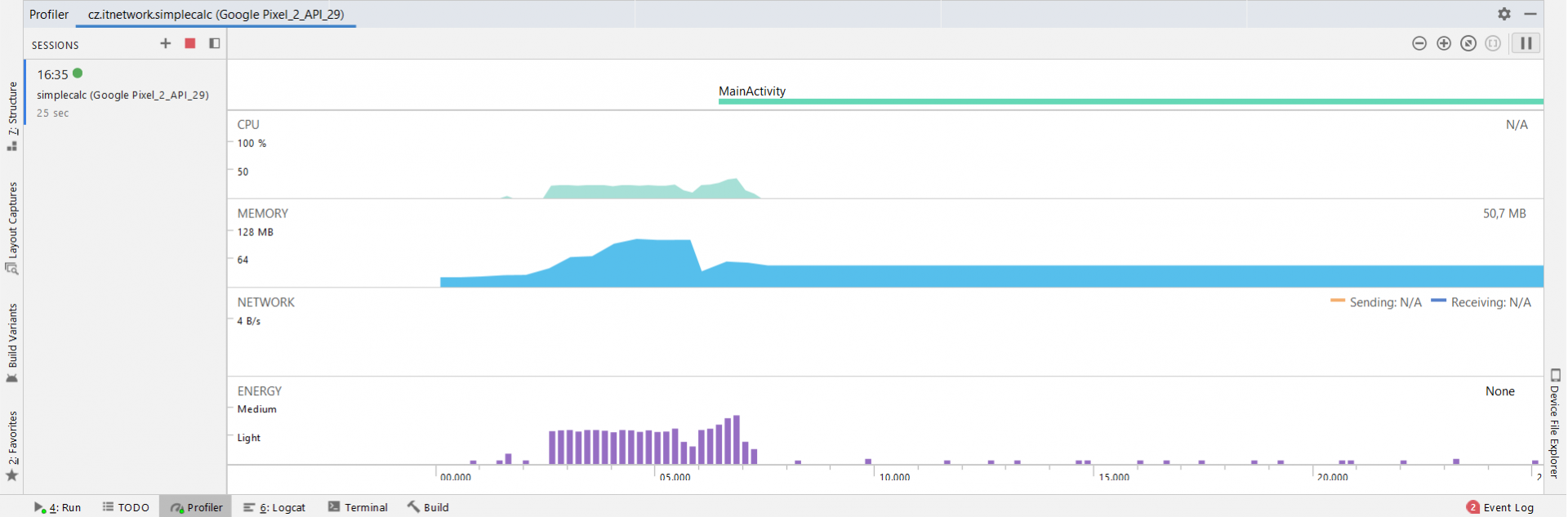Hide the Profiler tool window
The width and height of the screenshot is (1568, 517).
1530,14
